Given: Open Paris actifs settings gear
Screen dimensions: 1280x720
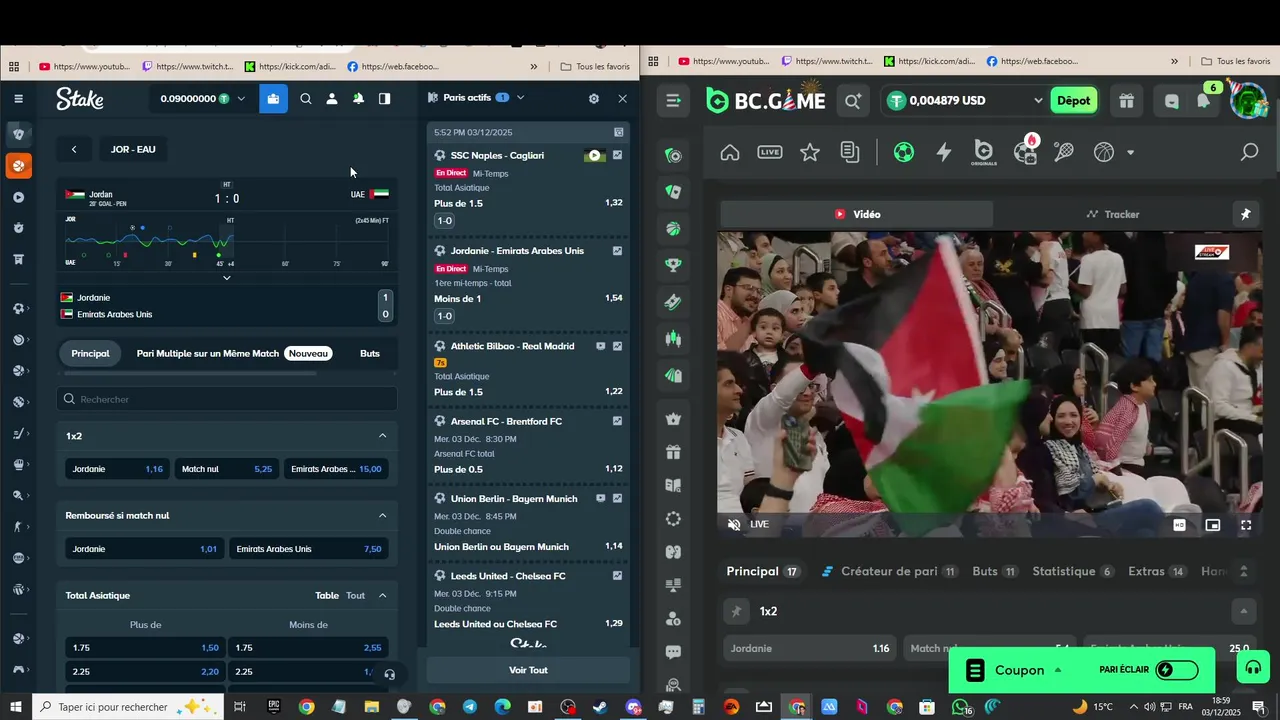Looking at the screenshot, I should click(x=594, y=99).
